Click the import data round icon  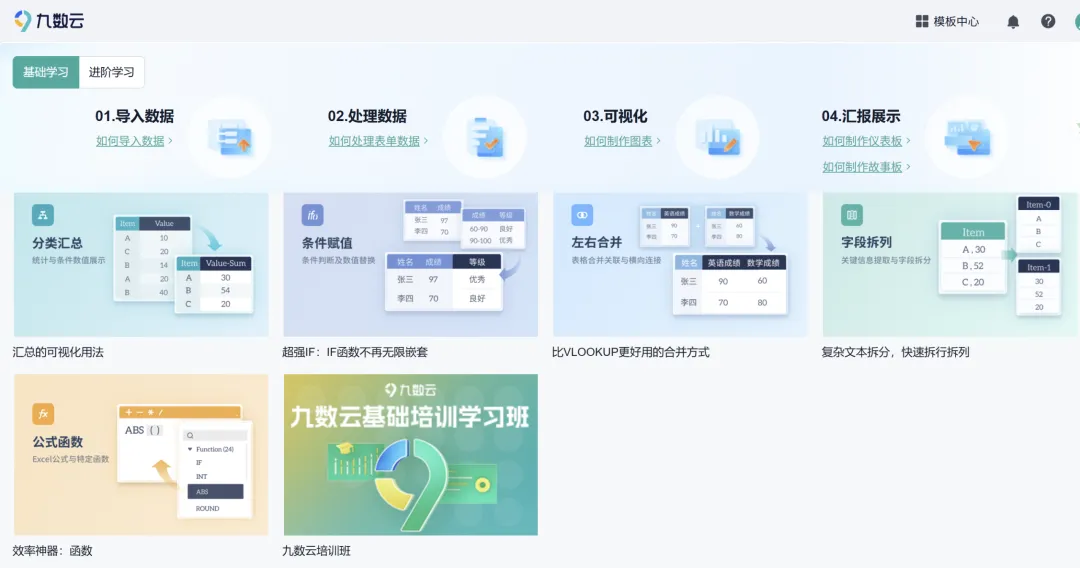pos(229,138)
